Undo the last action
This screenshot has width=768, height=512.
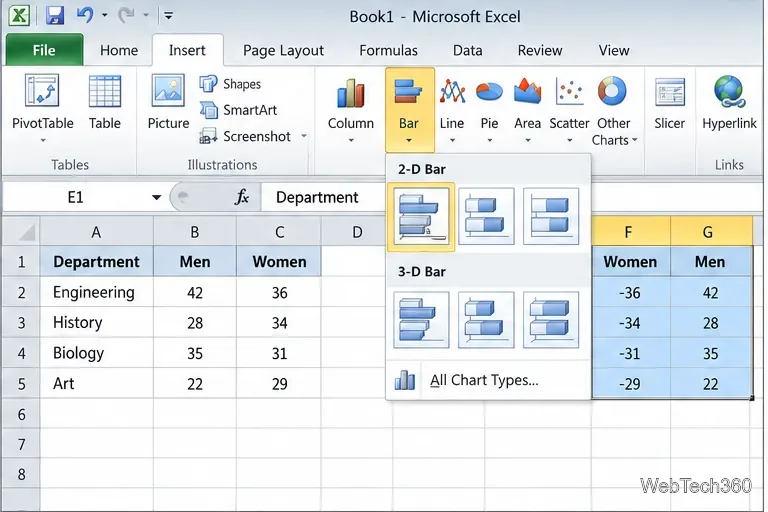[85, 16]
